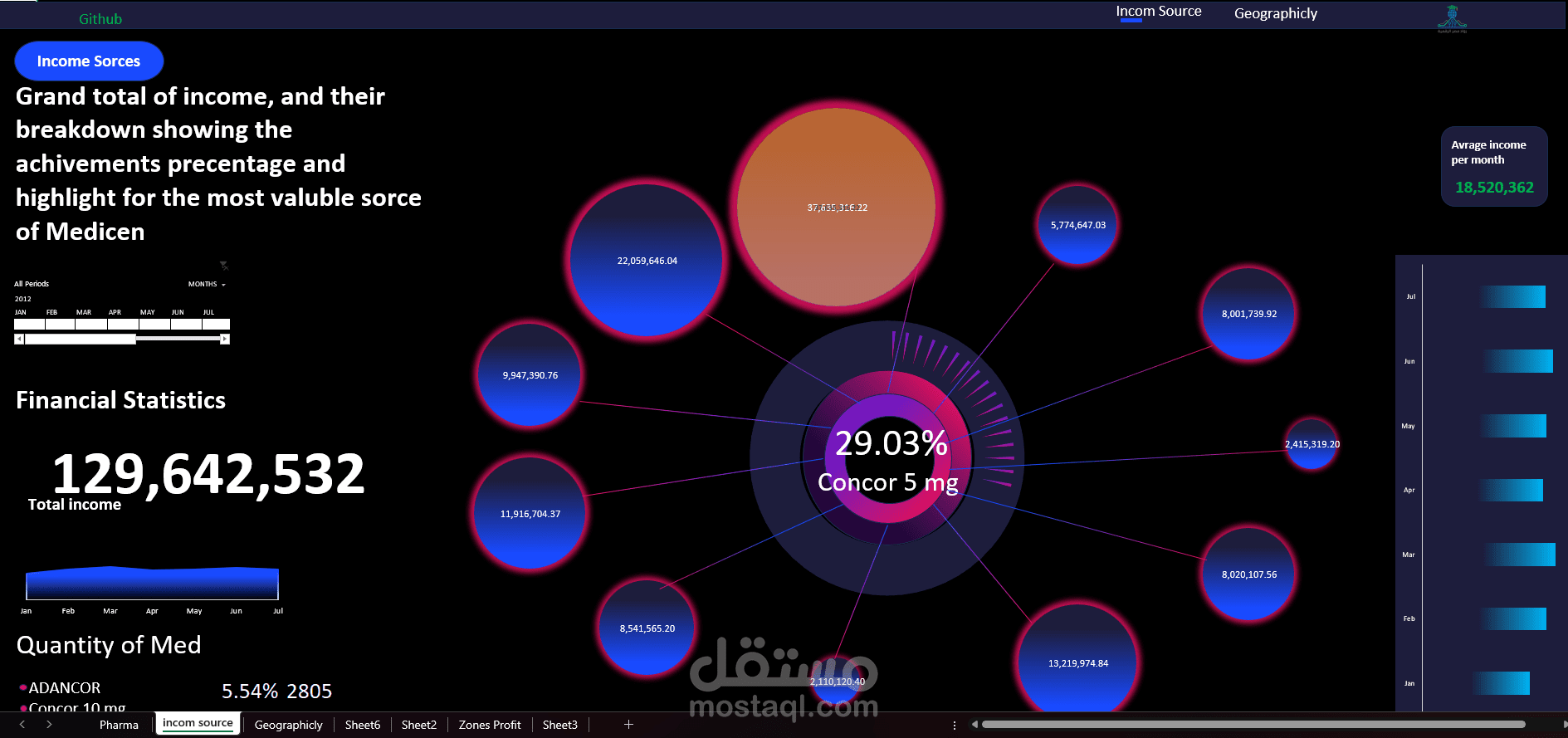Click the 129,642,532 total income value
Image resolution: width=1568 pixels, height=738 pixels.
208,475
